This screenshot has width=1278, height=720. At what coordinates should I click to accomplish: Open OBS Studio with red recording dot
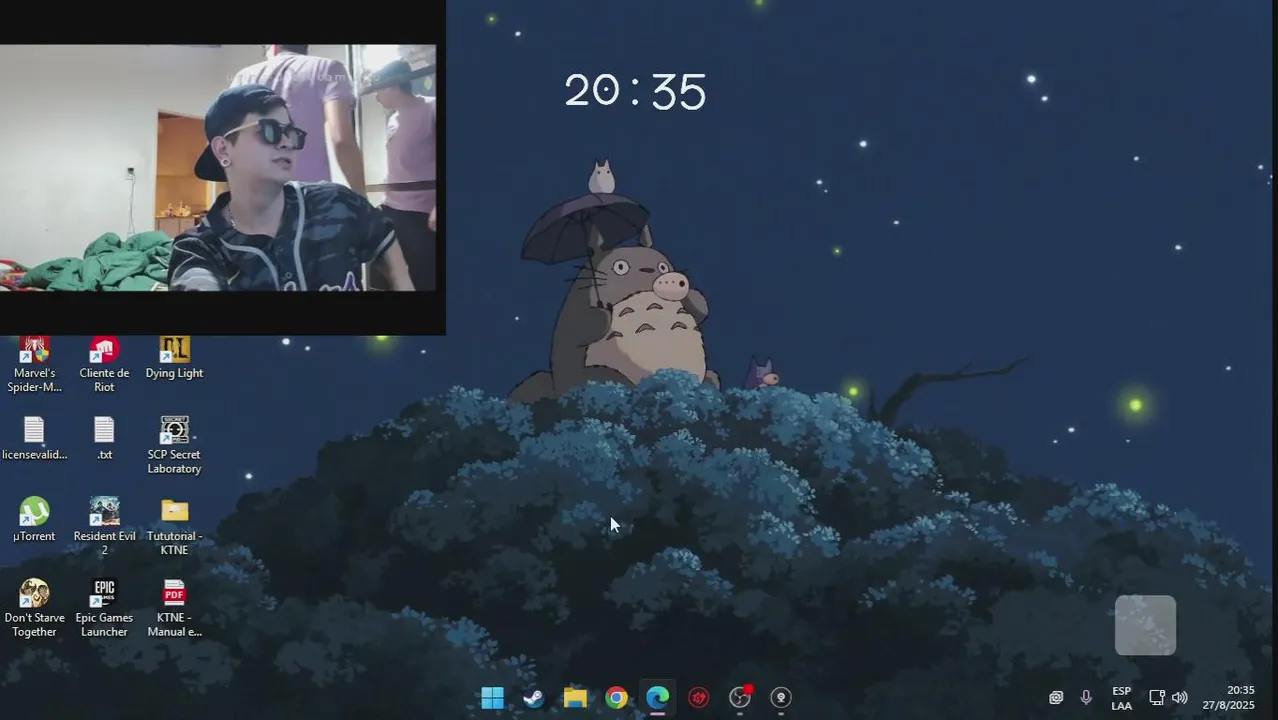tap(740, 698)
